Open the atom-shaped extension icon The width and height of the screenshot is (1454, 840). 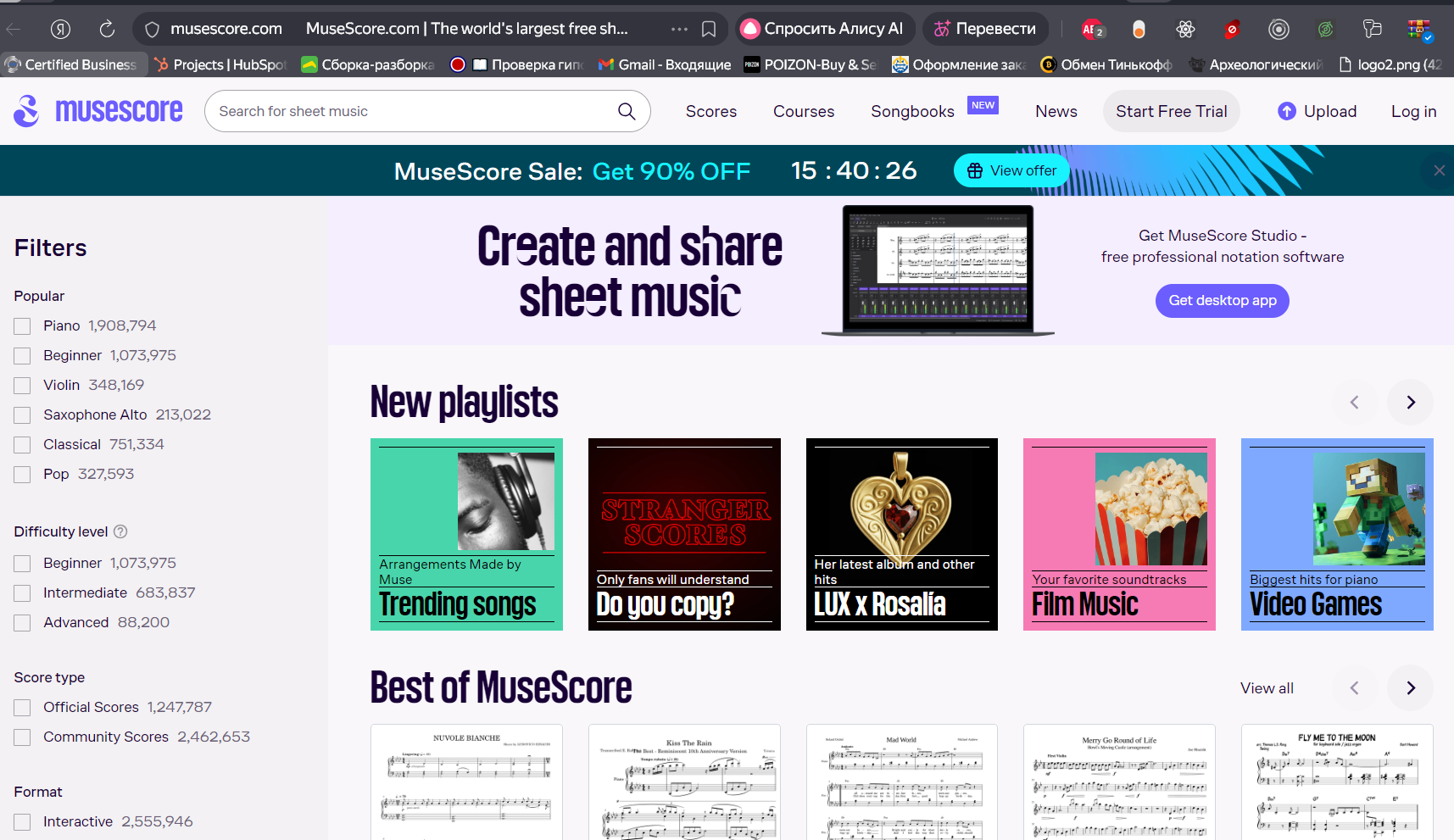coord(1185,30)
